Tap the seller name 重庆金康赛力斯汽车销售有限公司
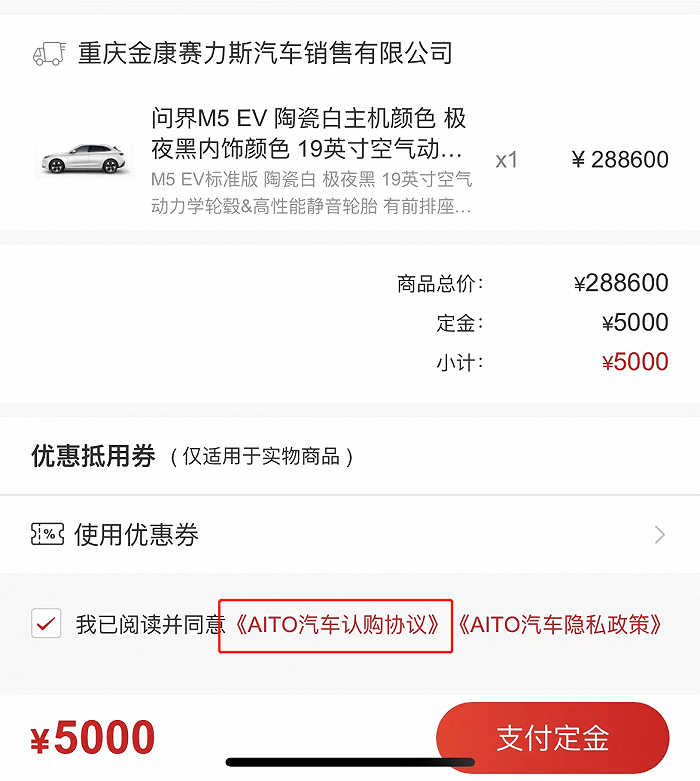Image resolution: width=700 pixels, height=781 pixels. [x=265, y=53]
